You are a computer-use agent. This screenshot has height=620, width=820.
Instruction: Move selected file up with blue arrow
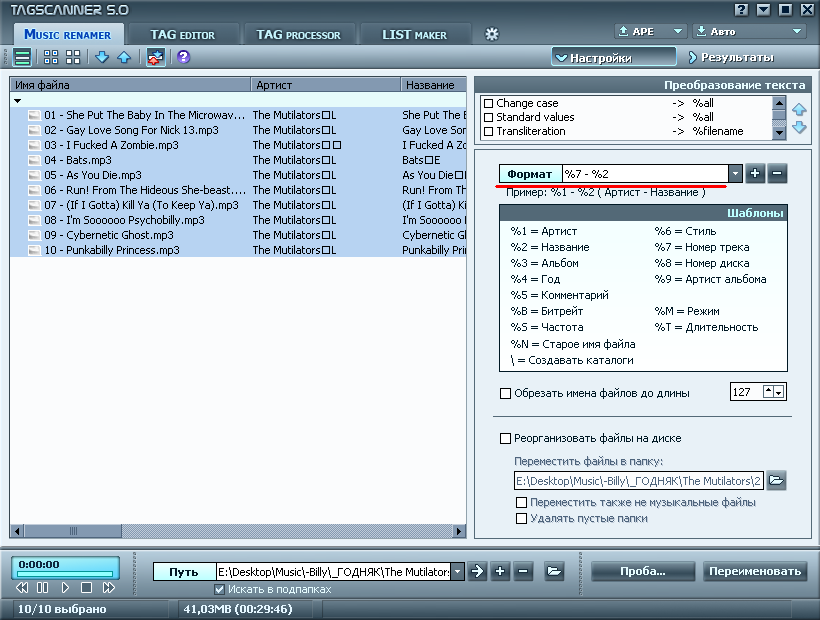pos(124,57)
